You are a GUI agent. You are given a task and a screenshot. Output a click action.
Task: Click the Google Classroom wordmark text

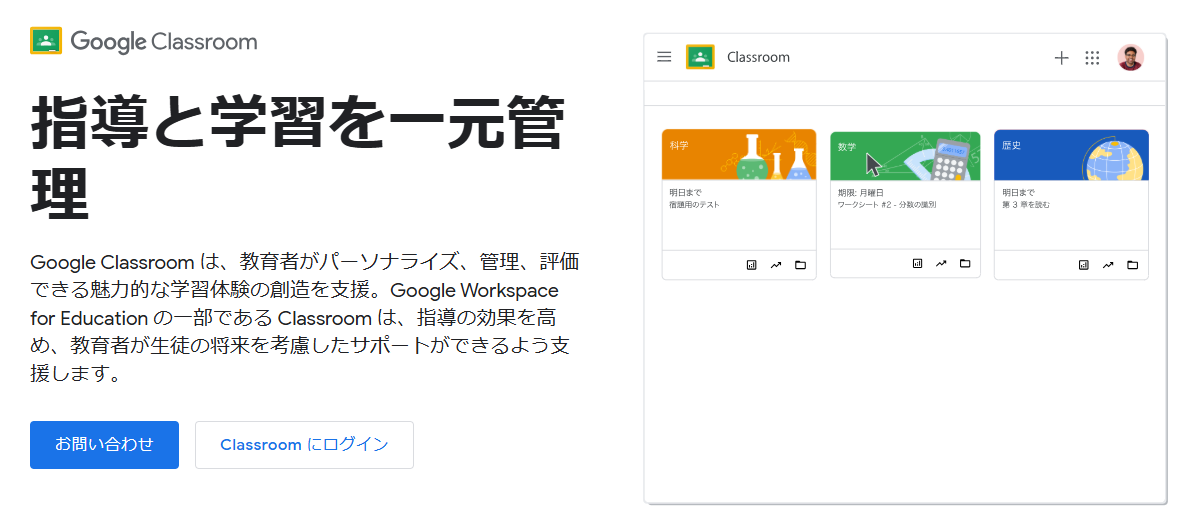point(164,42)
